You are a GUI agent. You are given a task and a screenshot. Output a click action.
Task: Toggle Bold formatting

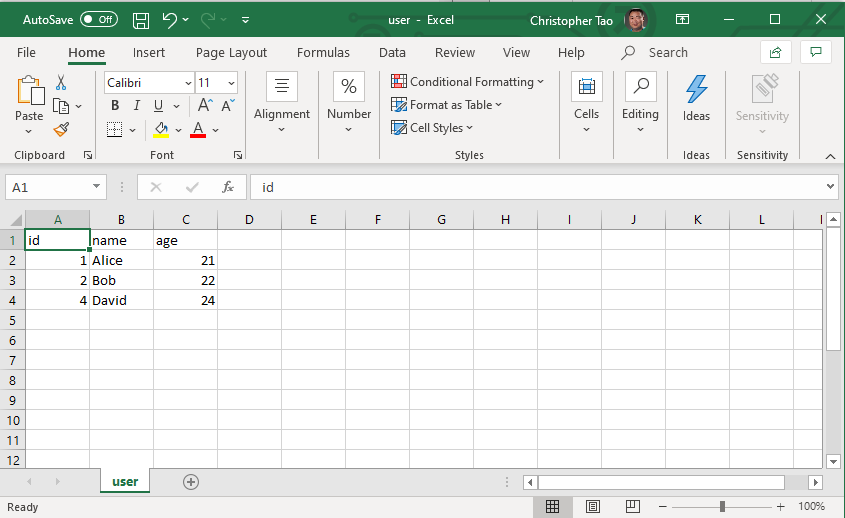tap(115, 106)
